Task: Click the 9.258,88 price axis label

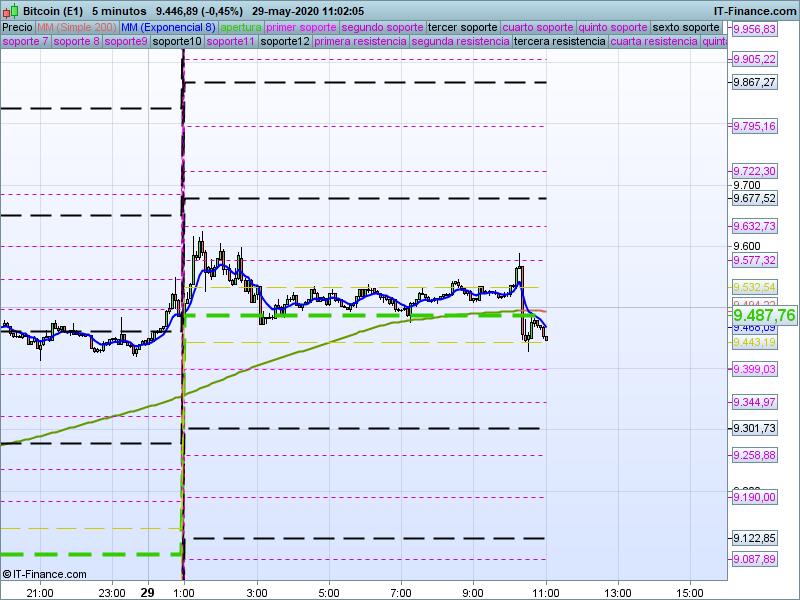Action: 754,455
